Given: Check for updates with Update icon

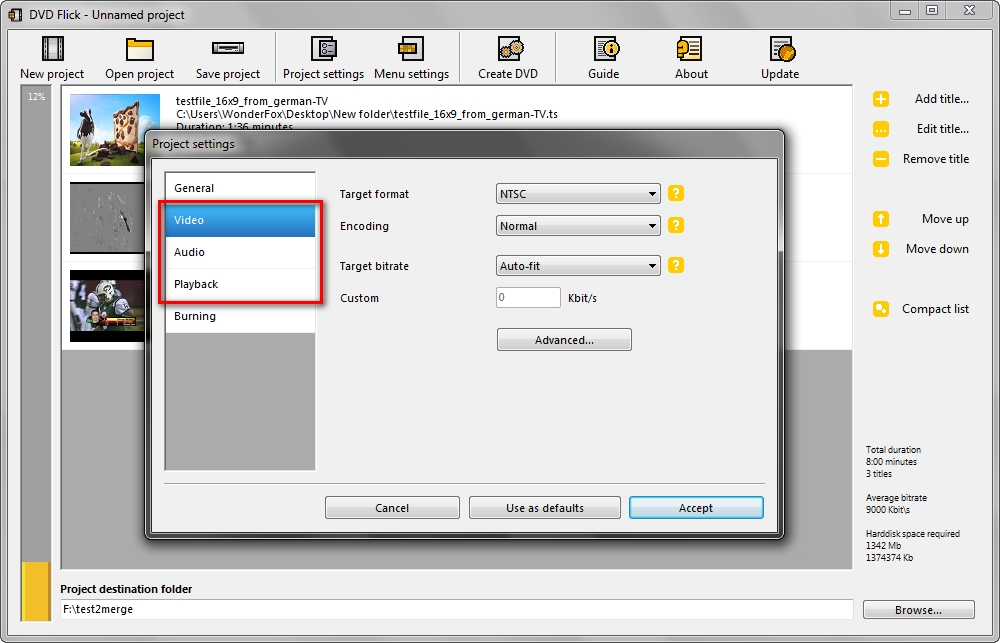Looking at the screenshot, I should 781,49.
